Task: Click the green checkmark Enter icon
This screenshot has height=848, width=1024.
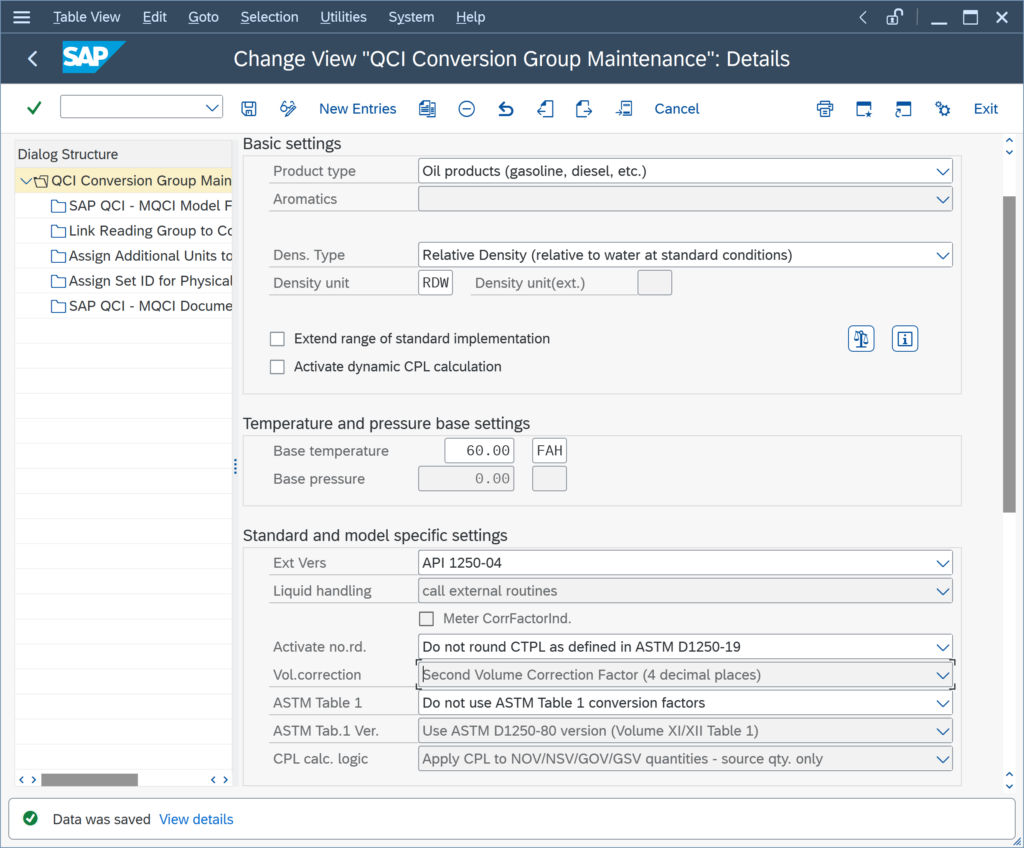Action: [x=34, y=108]
